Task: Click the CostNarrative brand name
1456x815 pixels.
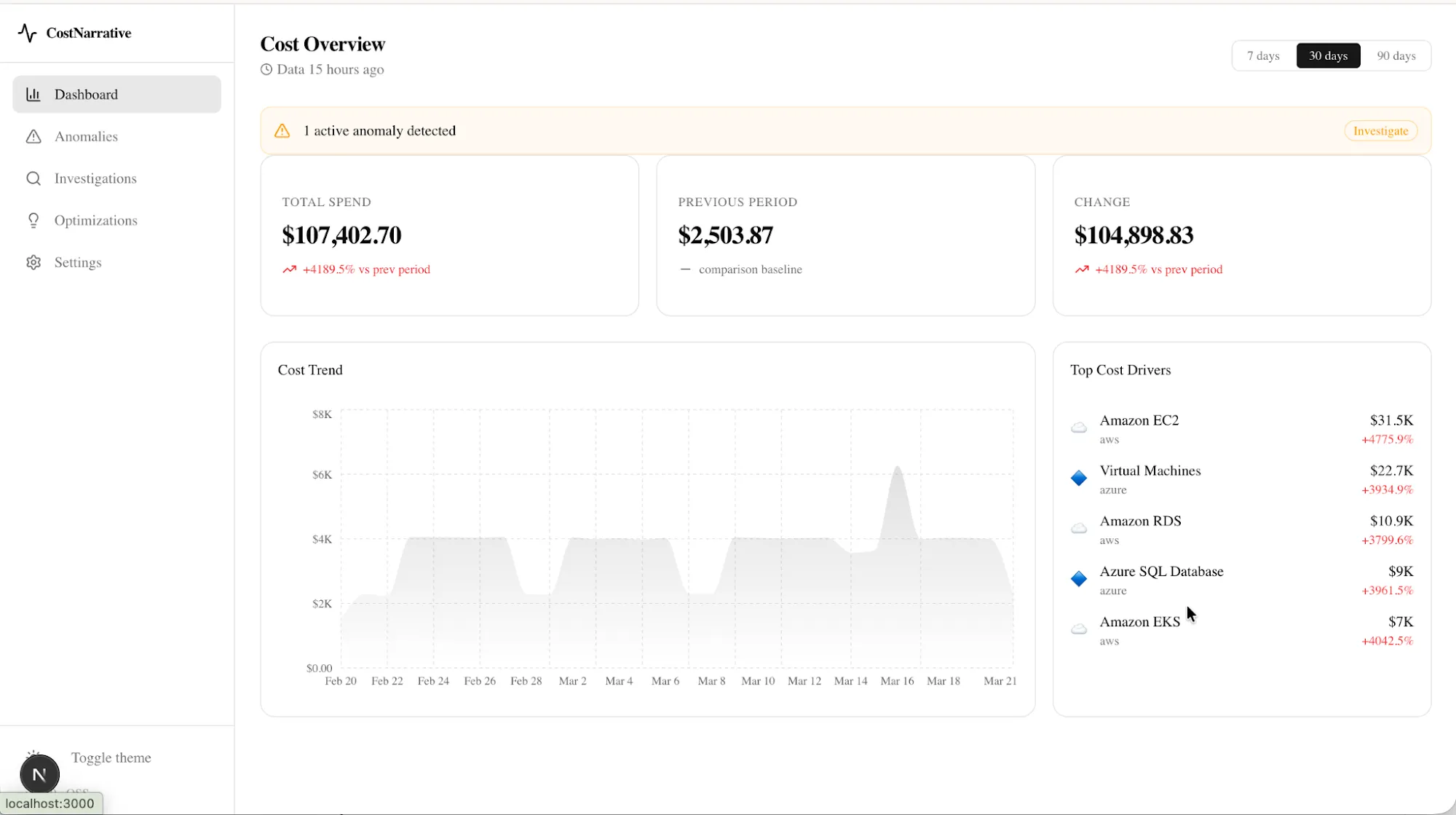Action: tap(89, 33)
